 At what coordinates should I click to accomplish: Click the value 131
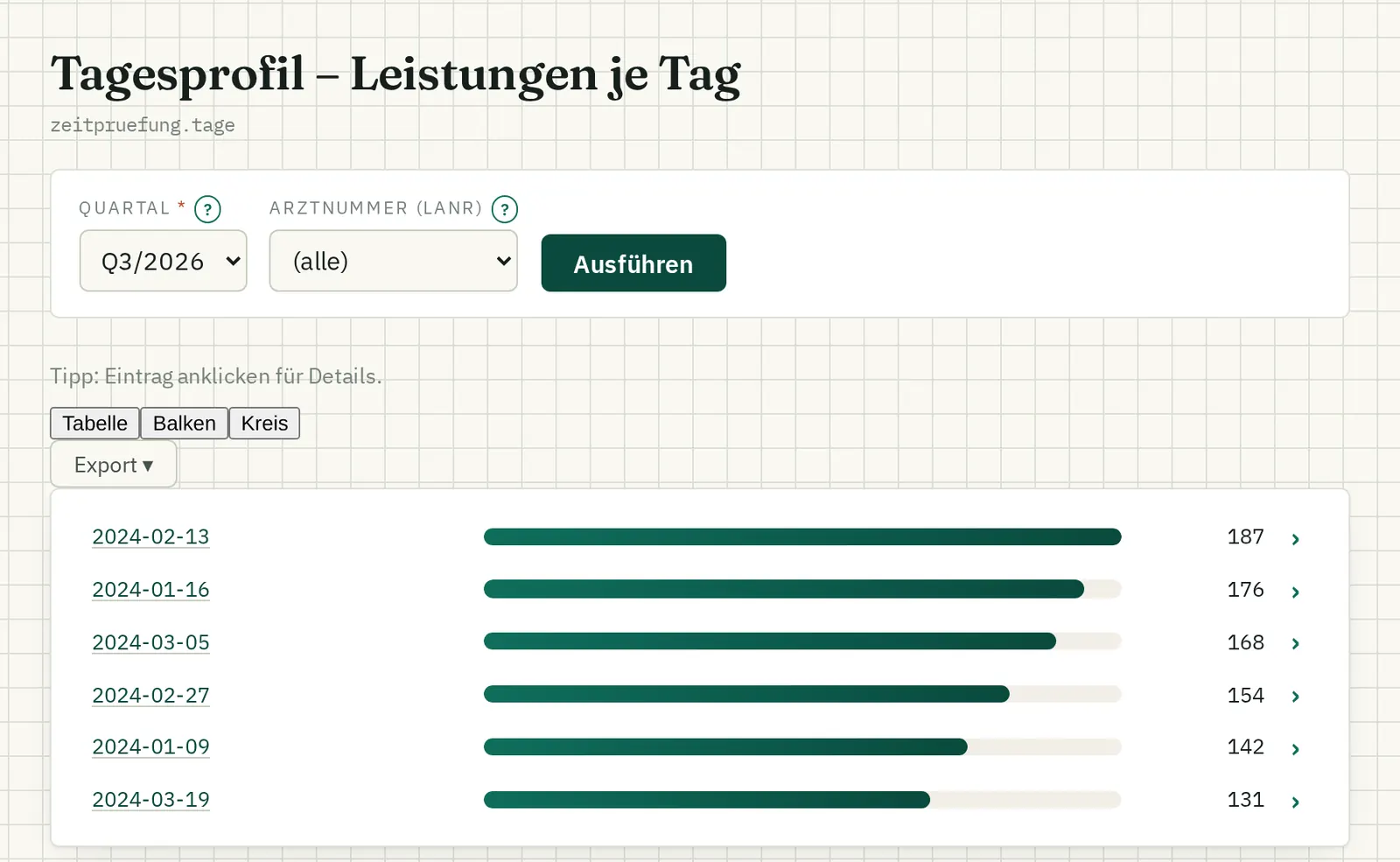(x=1245, y=800)
